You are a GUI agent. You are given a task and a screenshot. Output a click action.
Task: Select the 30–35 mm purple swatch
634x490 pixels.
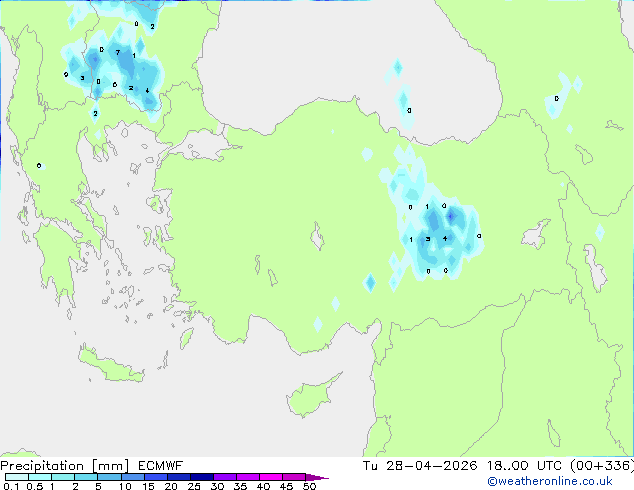(224, 477)
